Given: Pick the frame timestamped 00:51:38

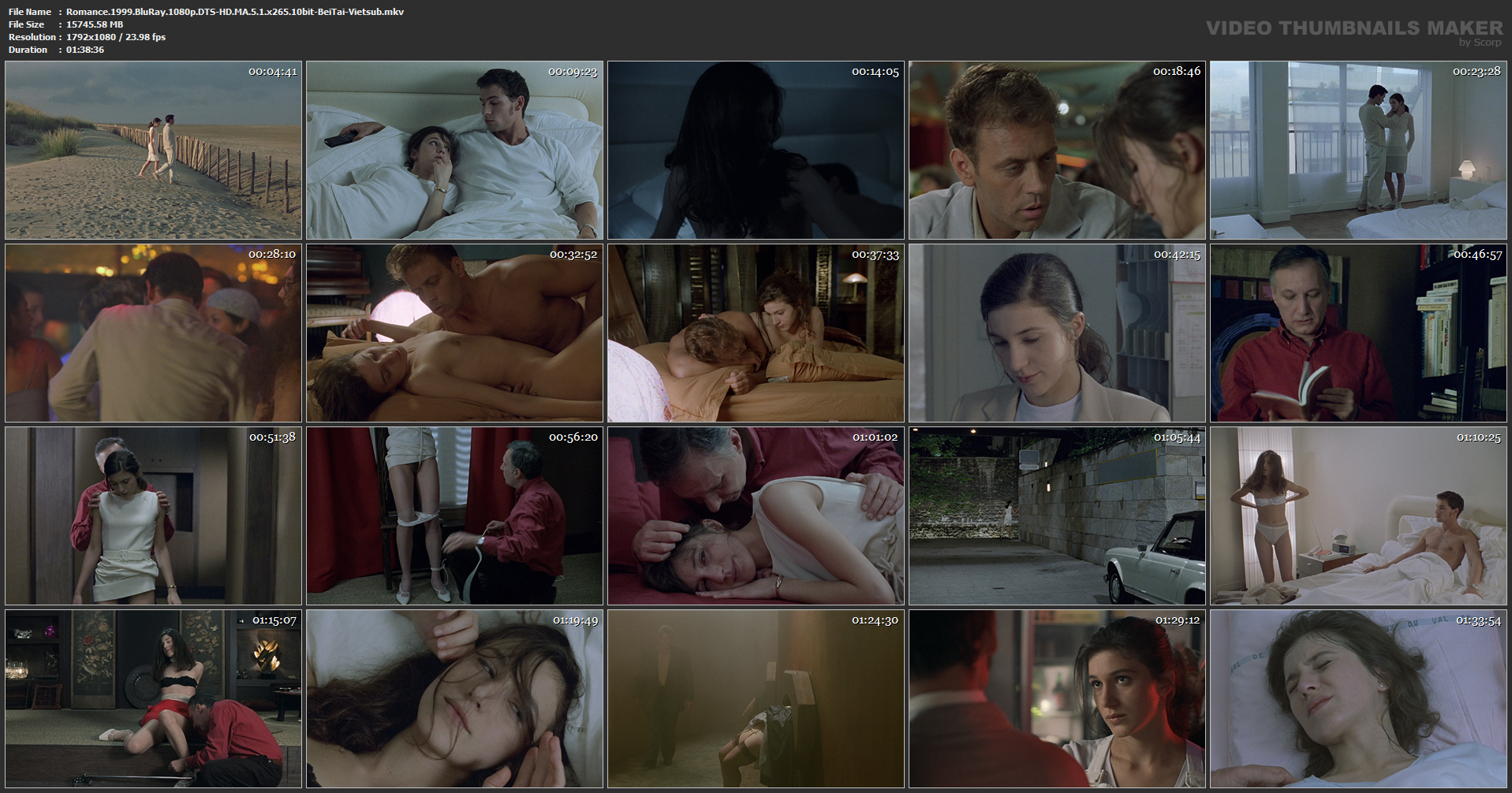Looking at the screenshot, I should (153, 516).
